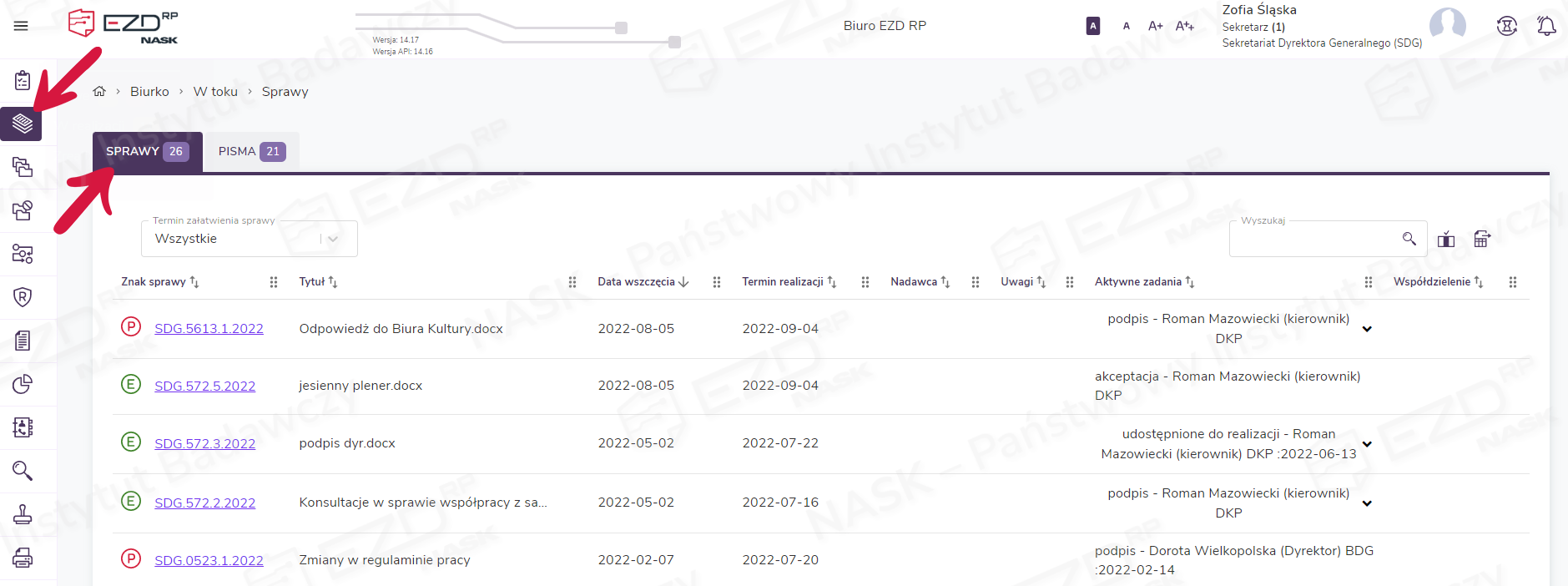This screenshot has width=1568, height=586.
Task: Click the notification bell icon
Action: click(1546, 26)
